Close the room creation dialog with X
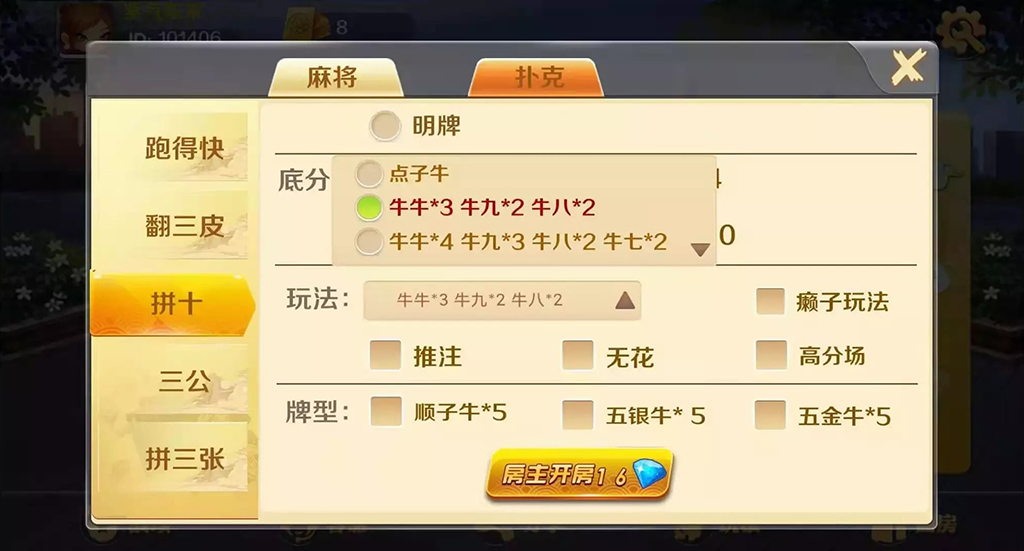Screen dimensions: 1024x551 pos(908,66)
